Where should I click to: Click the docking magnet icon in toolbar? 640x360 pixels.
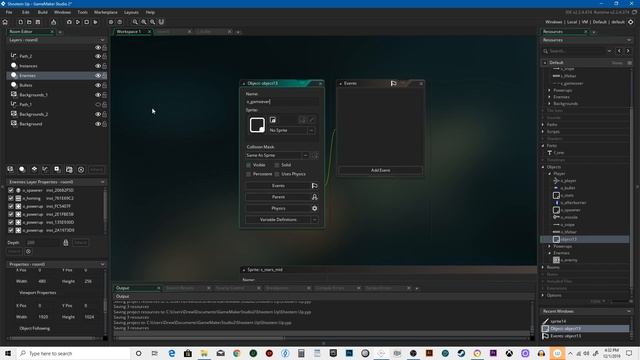[x=161, y=22]
